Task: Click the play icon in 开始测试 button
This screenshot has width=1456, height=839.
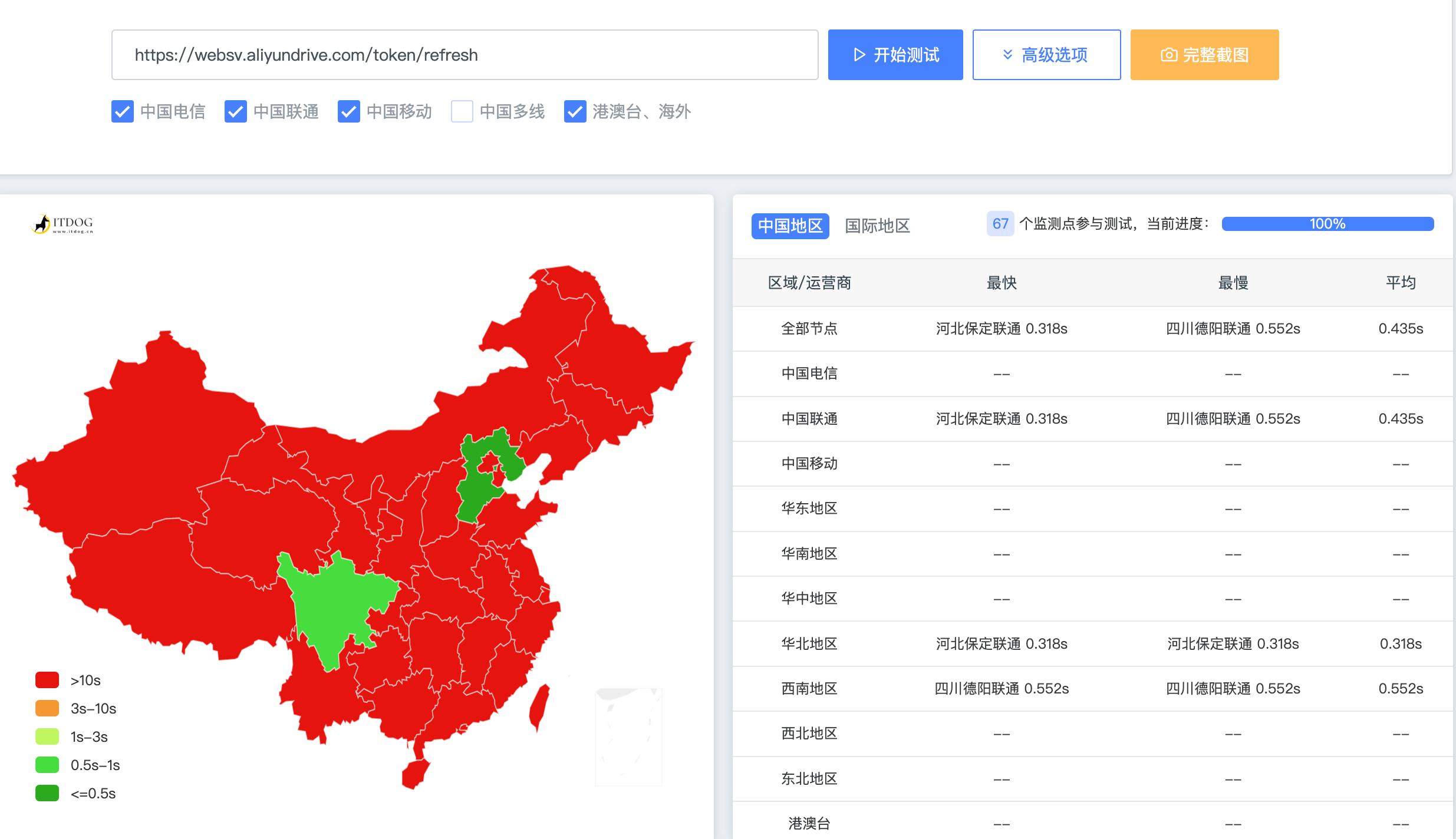Action: (x=859, y=55)
